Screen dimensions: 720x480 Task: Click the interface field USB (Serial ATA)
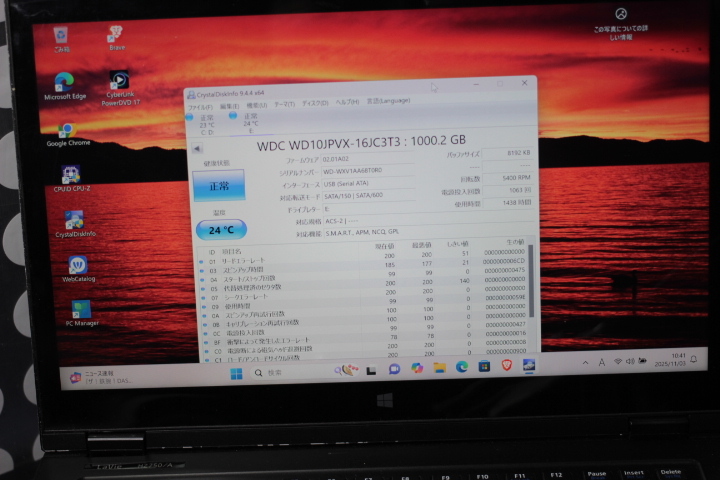click(369, 183)
